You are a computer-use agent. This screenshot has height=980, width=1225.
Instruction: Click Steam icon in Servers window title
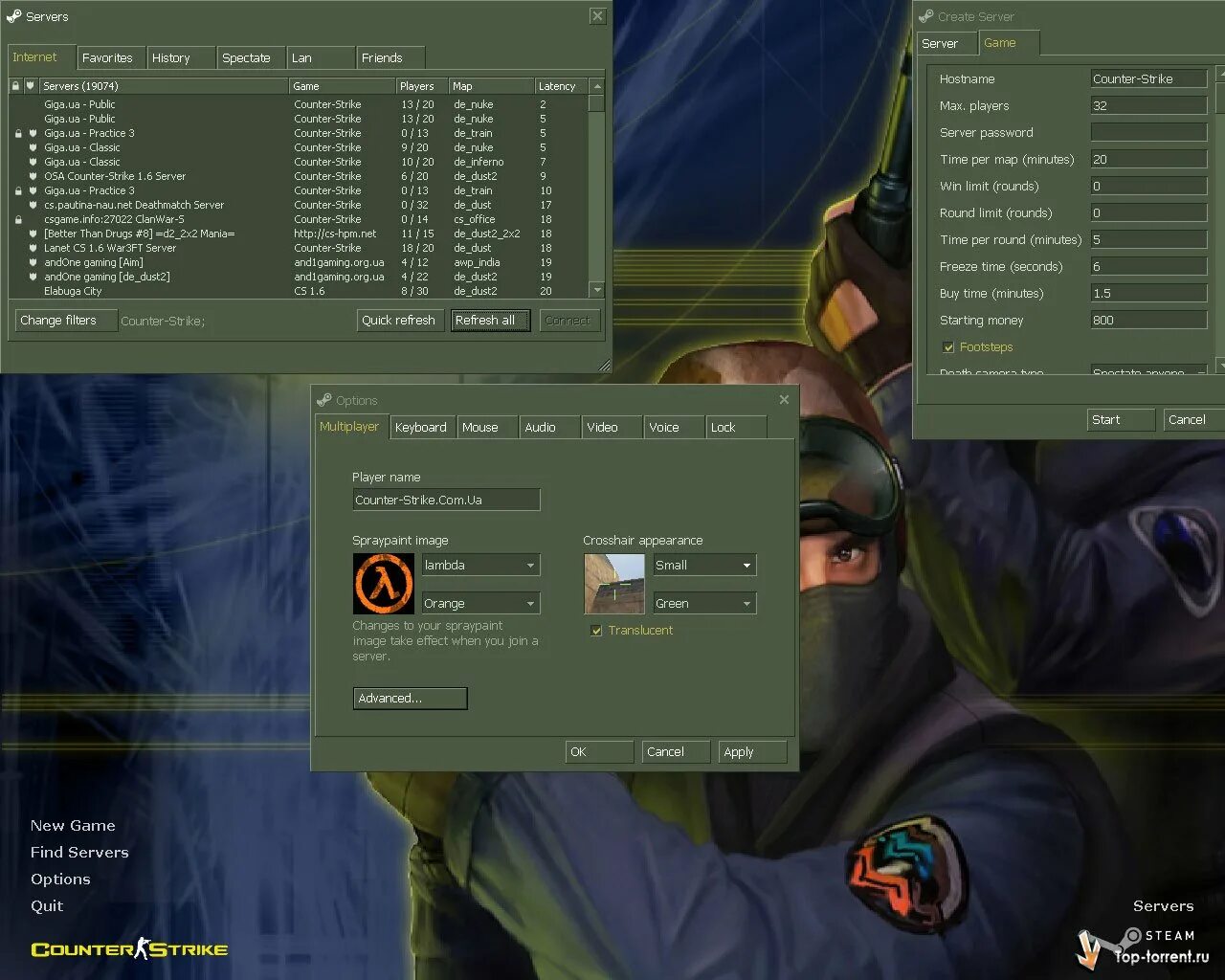[x=13, y=16]
